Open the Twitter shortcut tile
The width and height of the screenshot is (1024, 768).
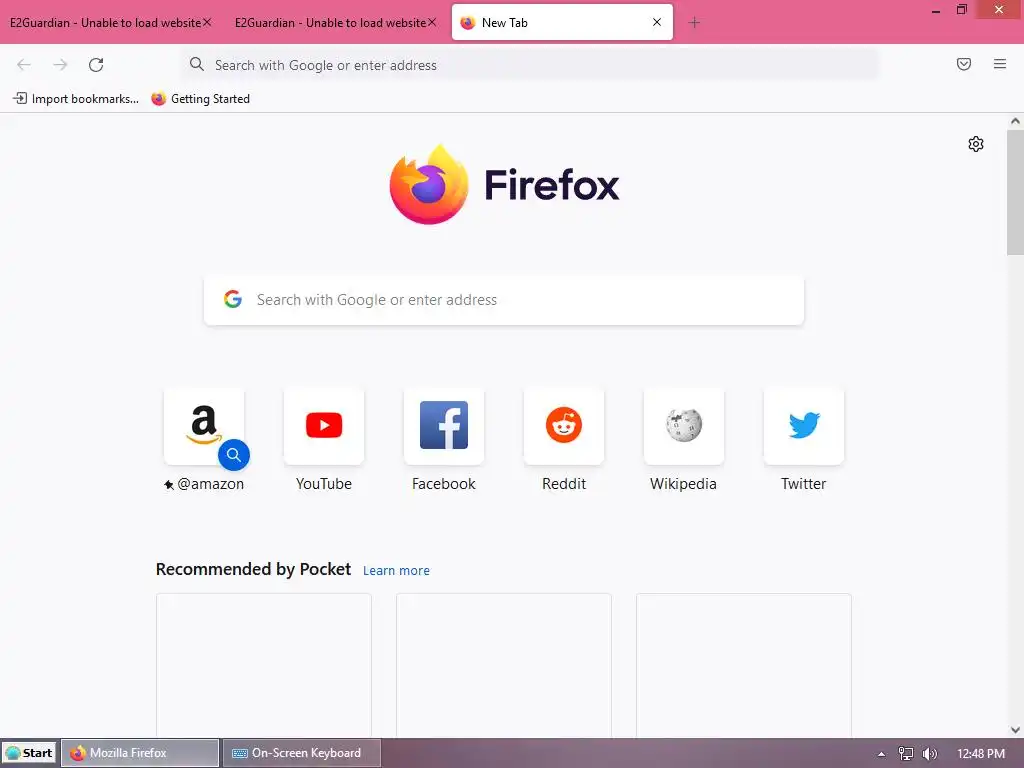click(x=804, y=426)
